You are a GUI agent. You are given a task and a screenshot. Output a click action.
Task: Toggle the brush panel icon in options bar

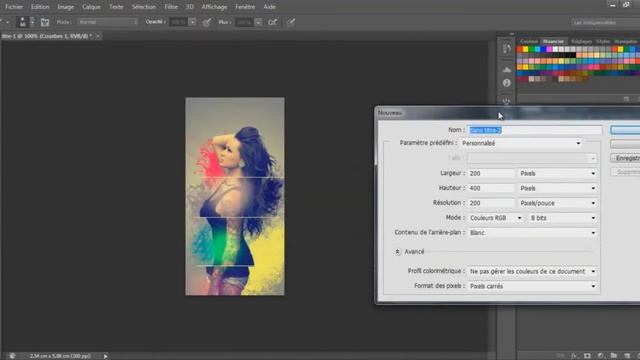[45, 22]
